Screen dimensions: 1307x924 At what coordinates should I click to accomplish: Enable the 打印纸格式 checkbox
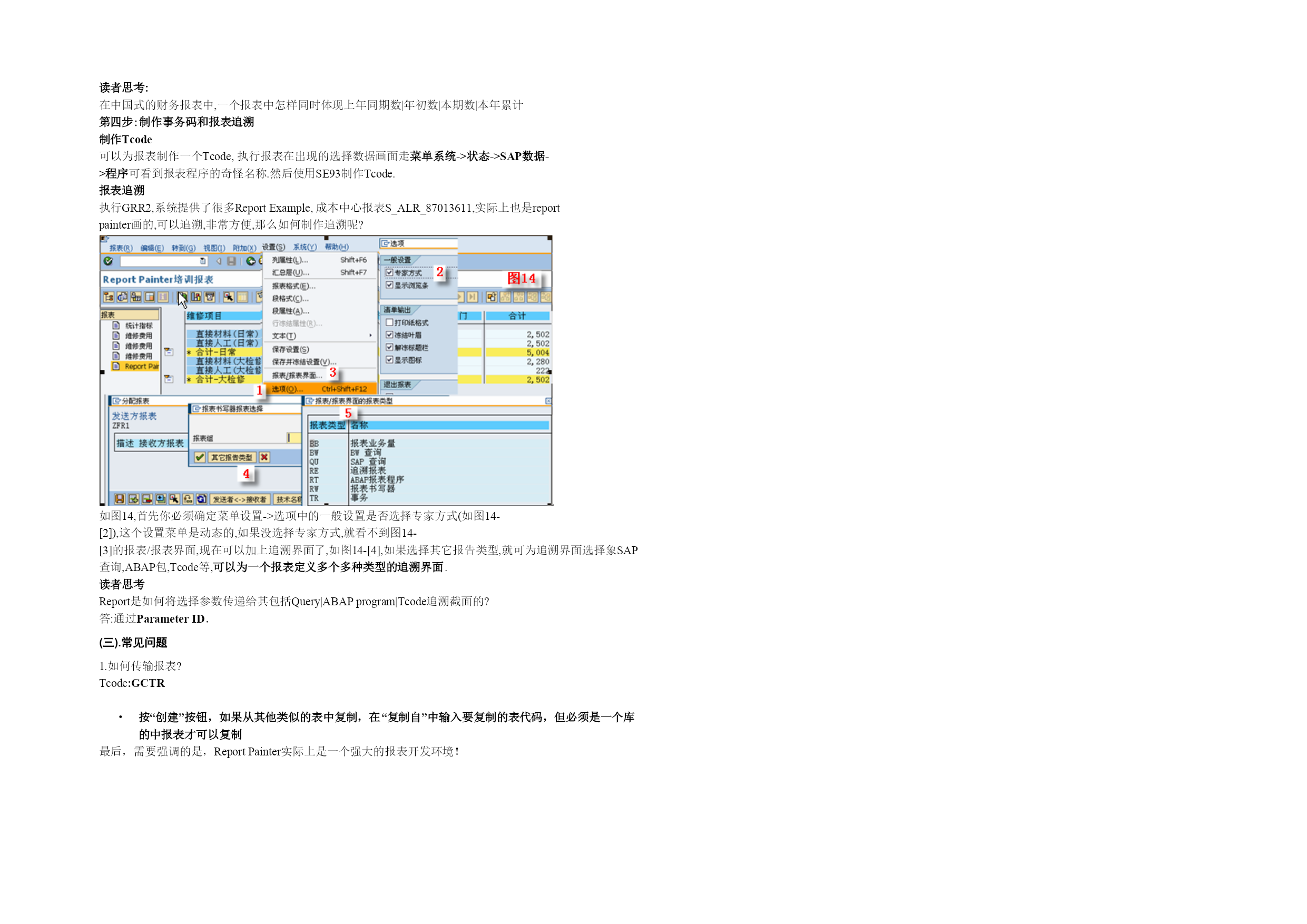point(389,323)
